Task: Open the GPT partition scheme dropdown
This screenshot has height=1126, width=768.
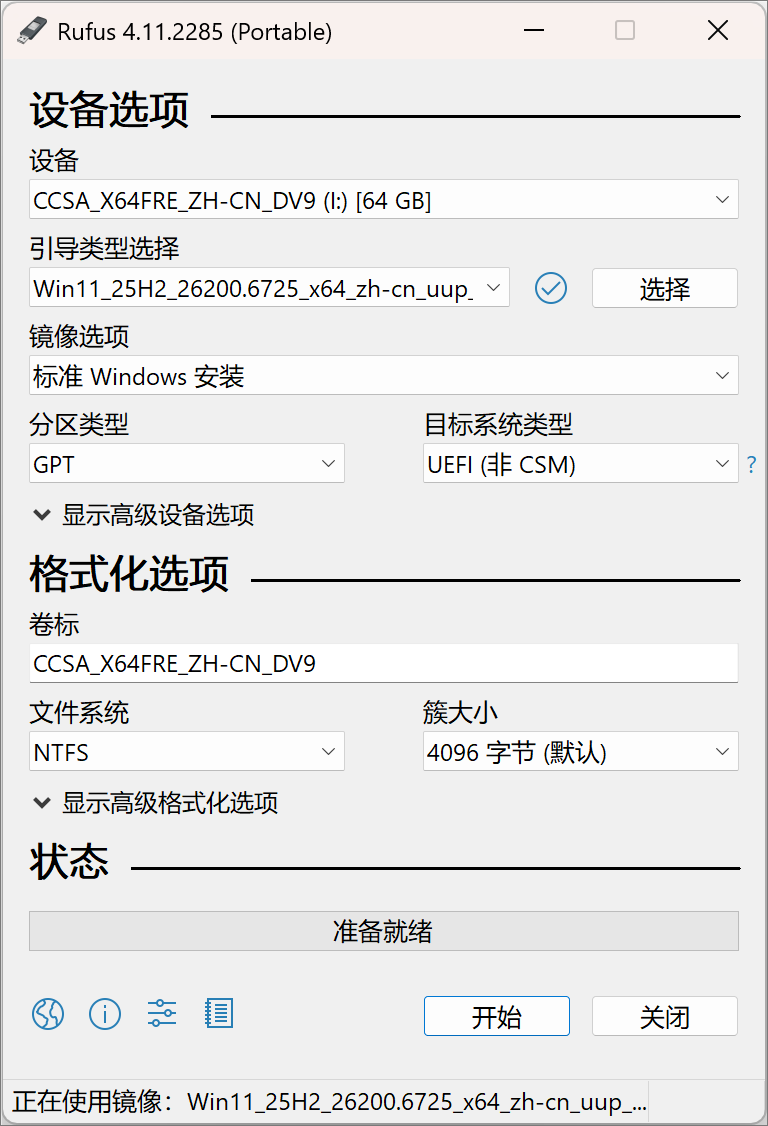Action: (x=187, y=464)
